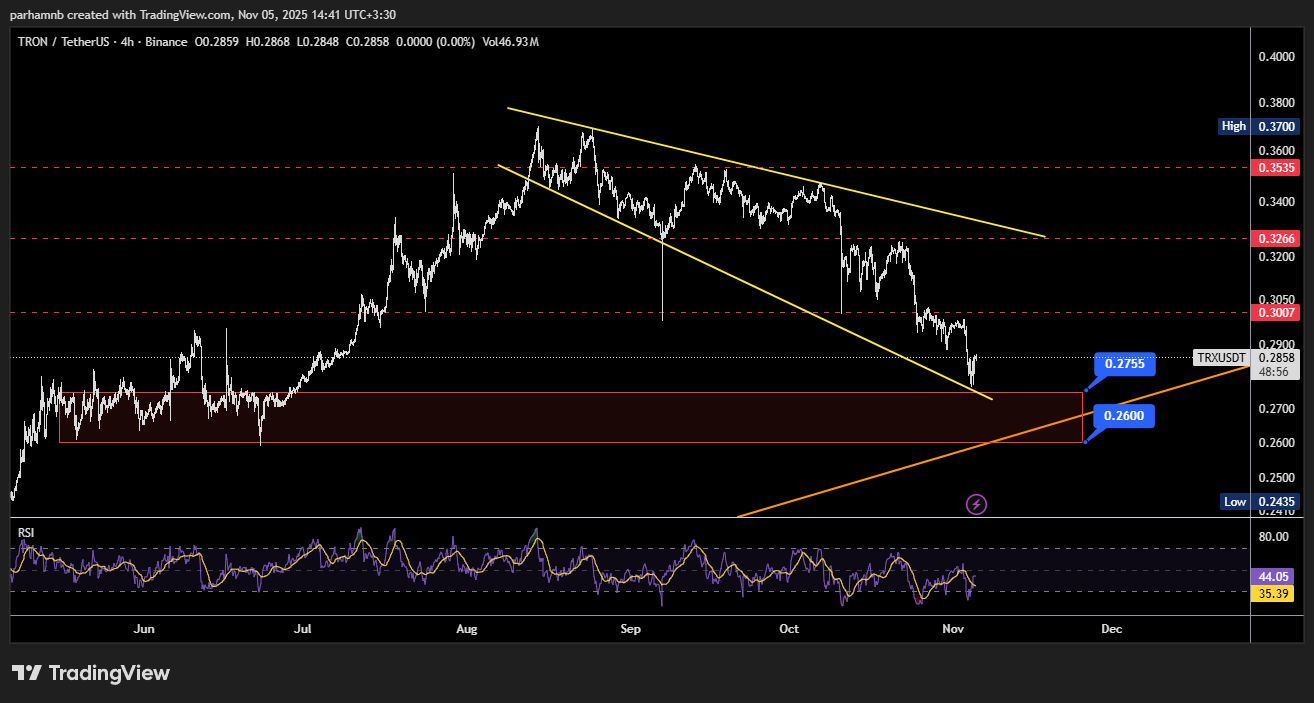Click the Aug label on time axis
The image size is (1314, 703).
pyautogui.click(x=466, y=629)
